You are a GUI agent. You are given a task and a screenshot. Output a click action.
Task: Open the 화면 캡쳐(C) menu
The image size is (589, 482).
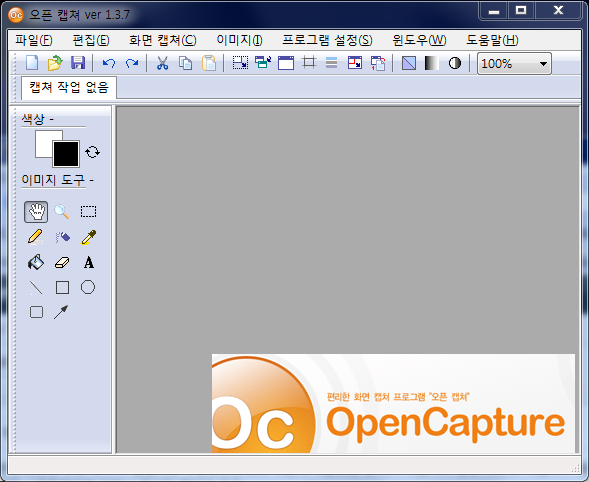163,40
